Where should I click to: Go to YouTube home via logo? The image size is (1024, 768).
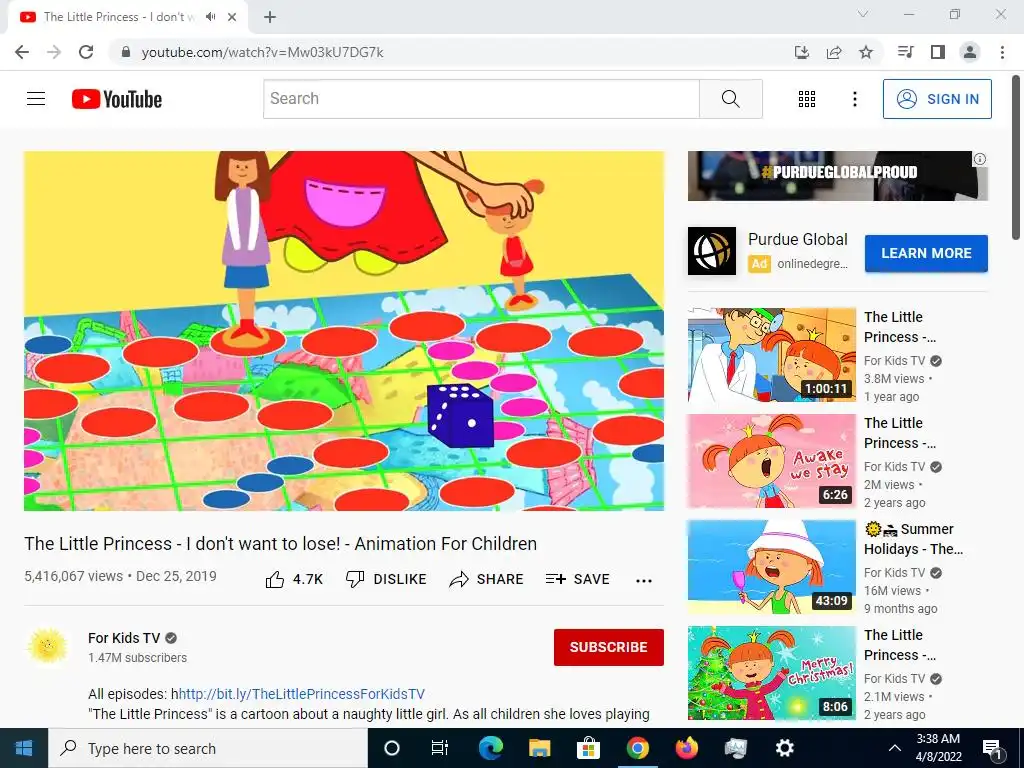click(116, 99)
